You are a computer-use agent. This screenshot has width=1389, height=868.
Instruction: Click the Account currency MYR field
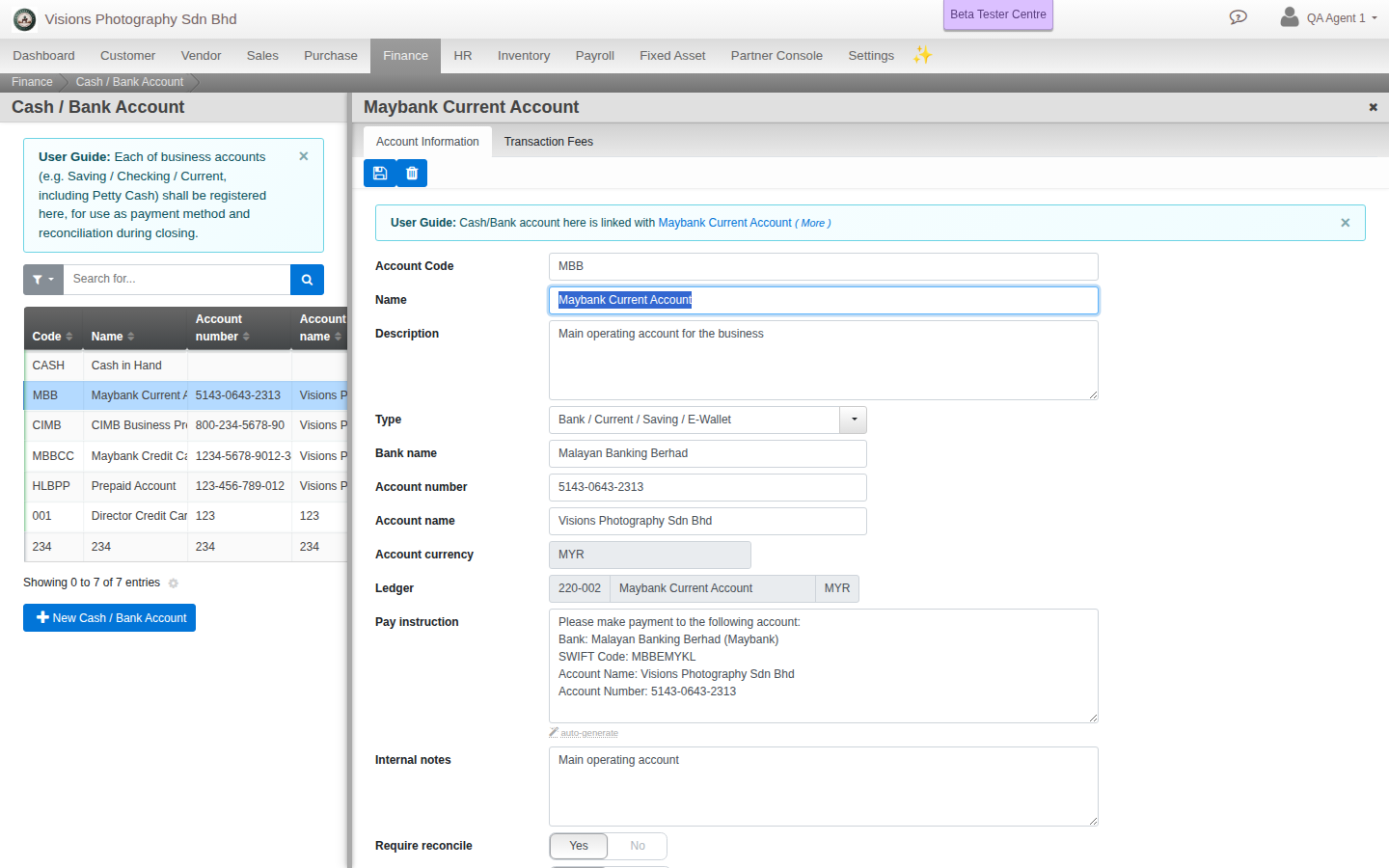tap(650, 555)
